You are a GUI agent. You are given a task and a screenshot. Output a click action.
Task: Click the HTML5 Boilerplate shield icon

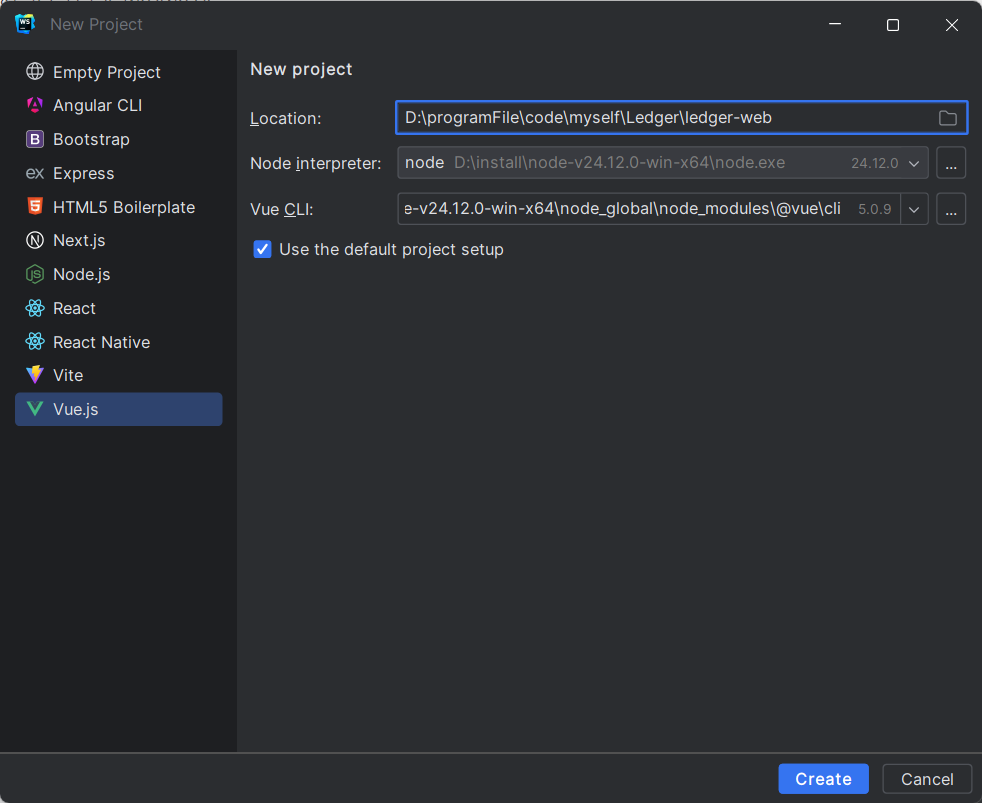[x=35, y=206]
